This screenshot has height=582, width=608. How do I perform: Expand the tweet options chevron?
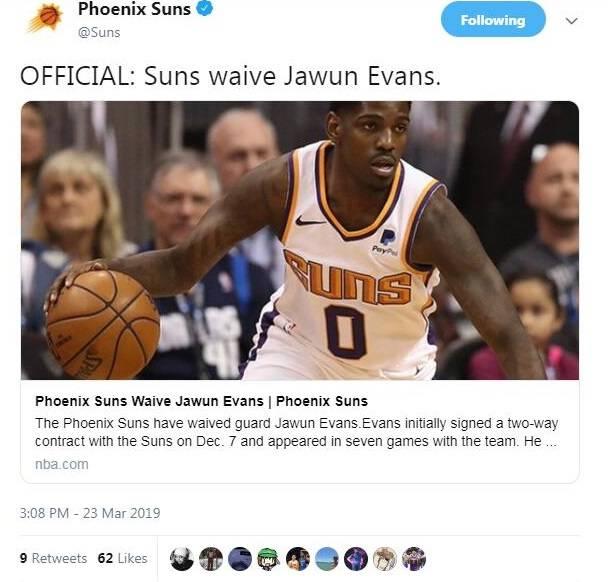(572, 21)
